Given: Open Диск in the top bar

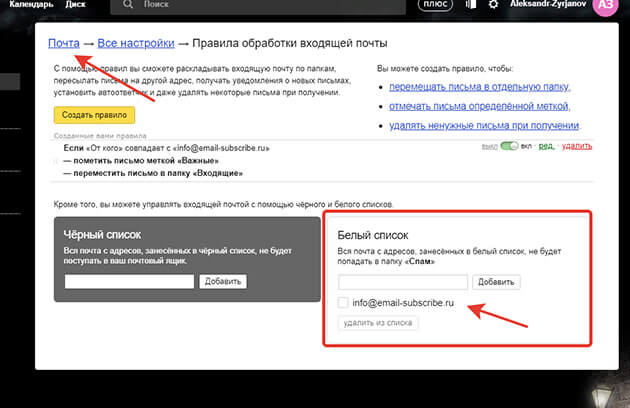Looking at the screenshot, I should [75, 4].
